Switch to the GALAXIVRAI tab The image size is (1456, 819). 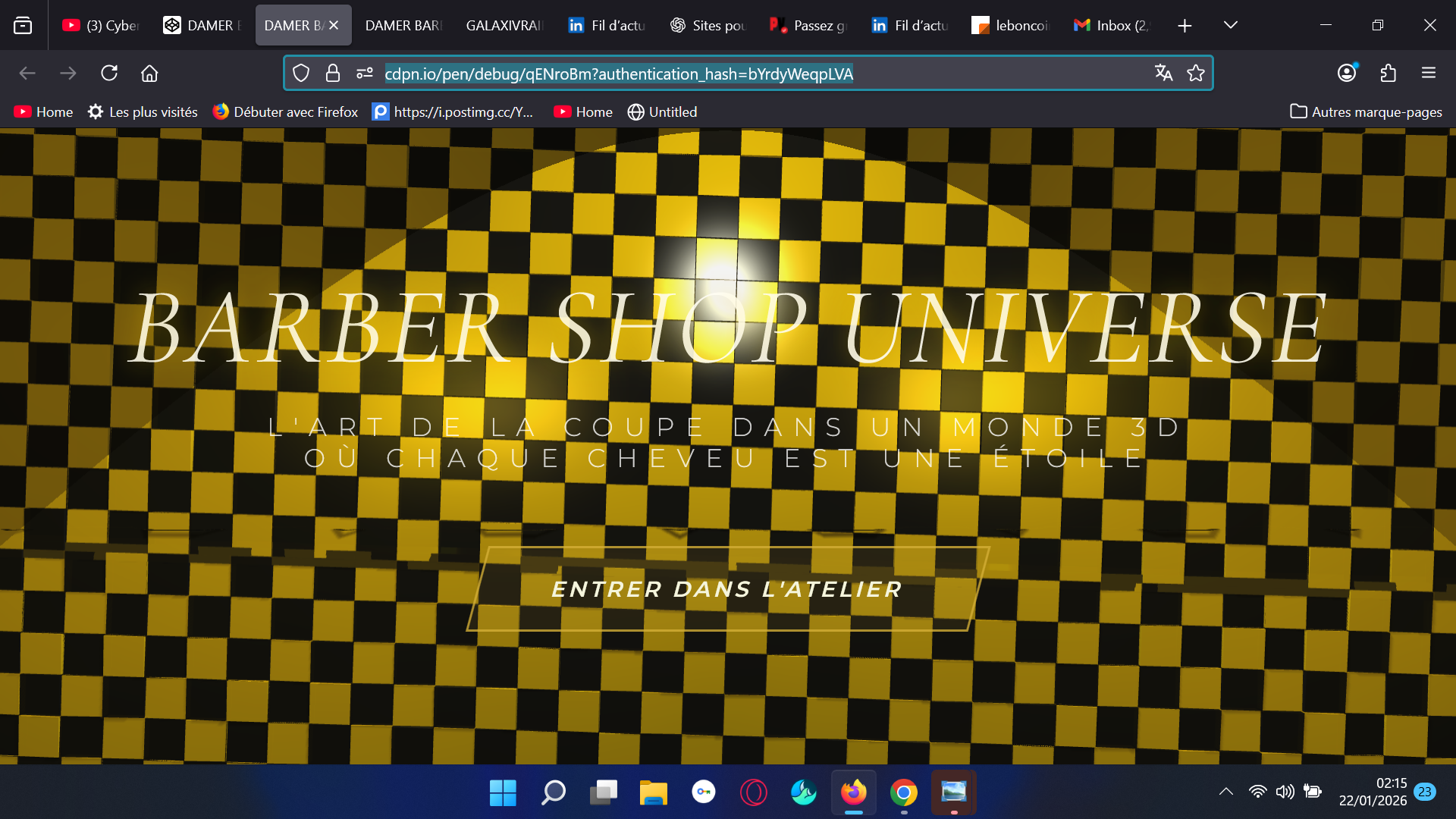pos(504,25)
